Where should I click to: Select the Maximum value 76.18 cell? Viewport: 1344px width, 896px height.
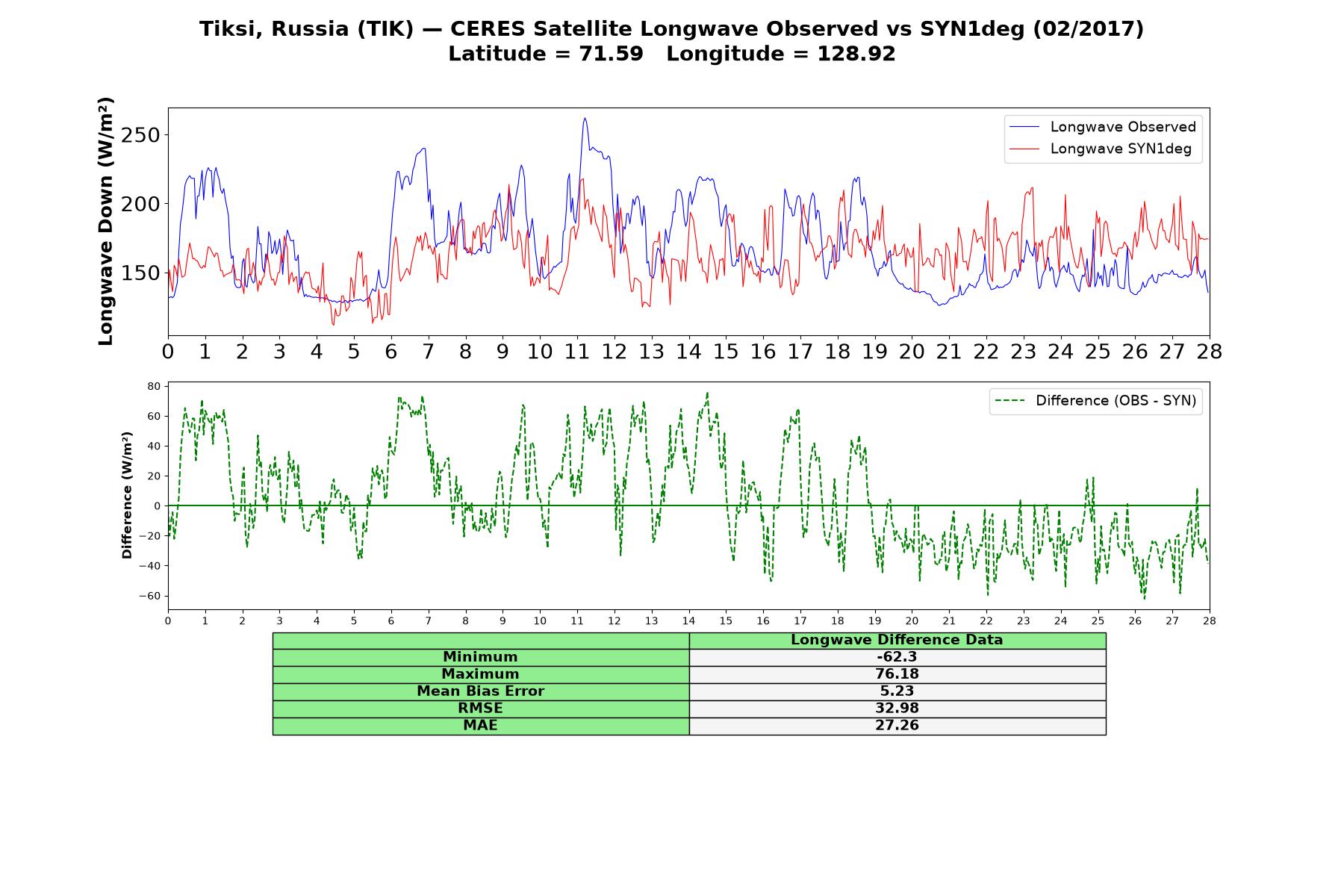(x=897, y=674)
